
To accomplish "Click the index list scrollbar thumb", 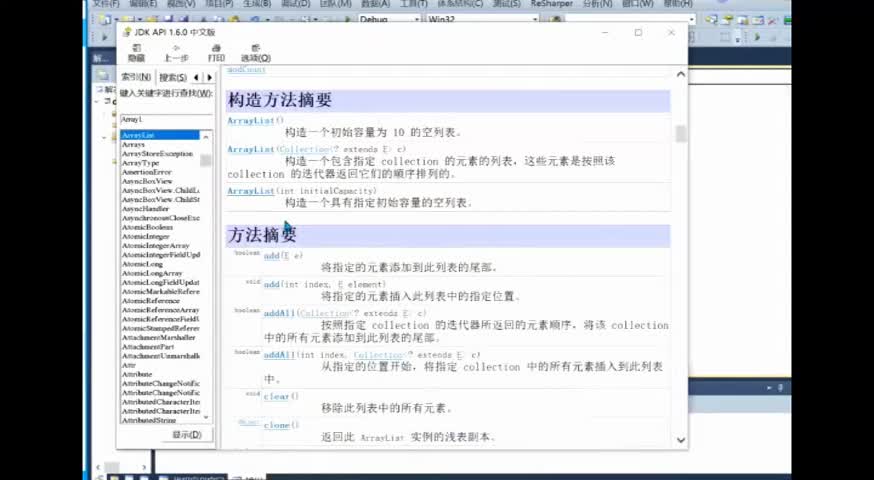I will click(206, 160).
